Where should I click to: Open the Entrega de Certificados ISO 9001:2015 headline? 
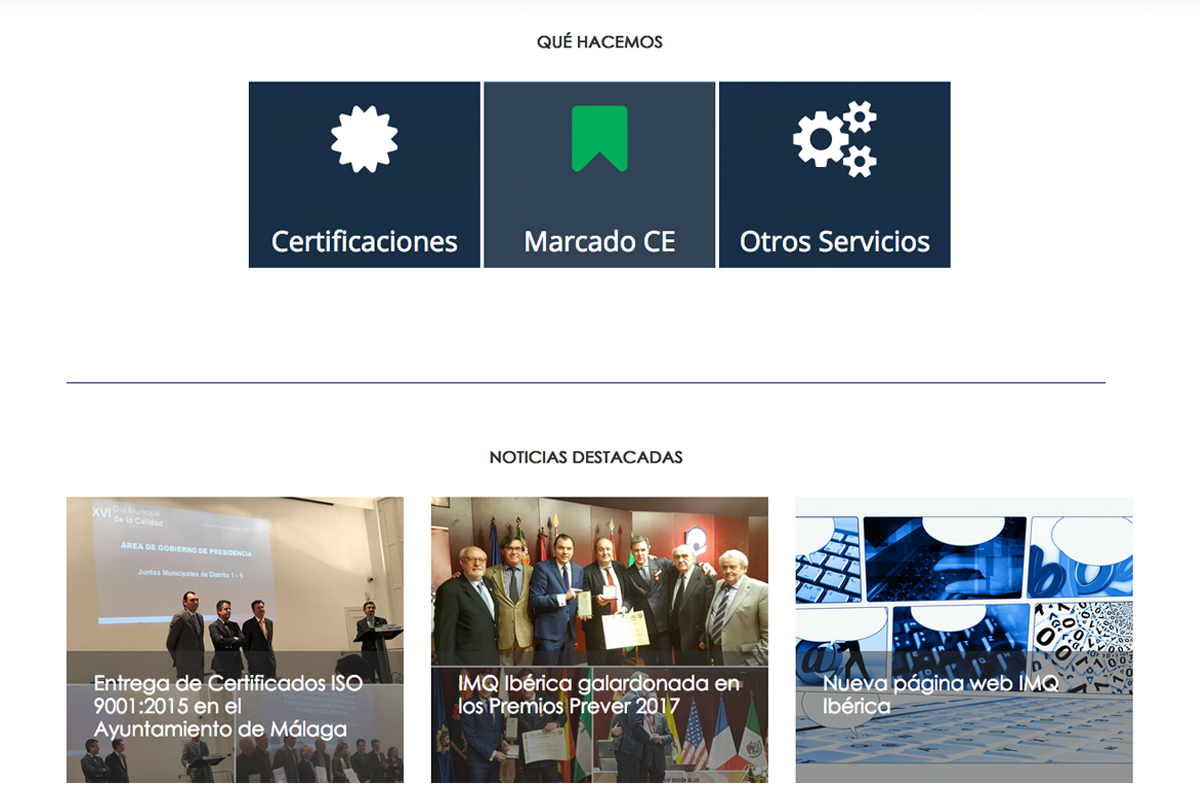tap(228, 706)
